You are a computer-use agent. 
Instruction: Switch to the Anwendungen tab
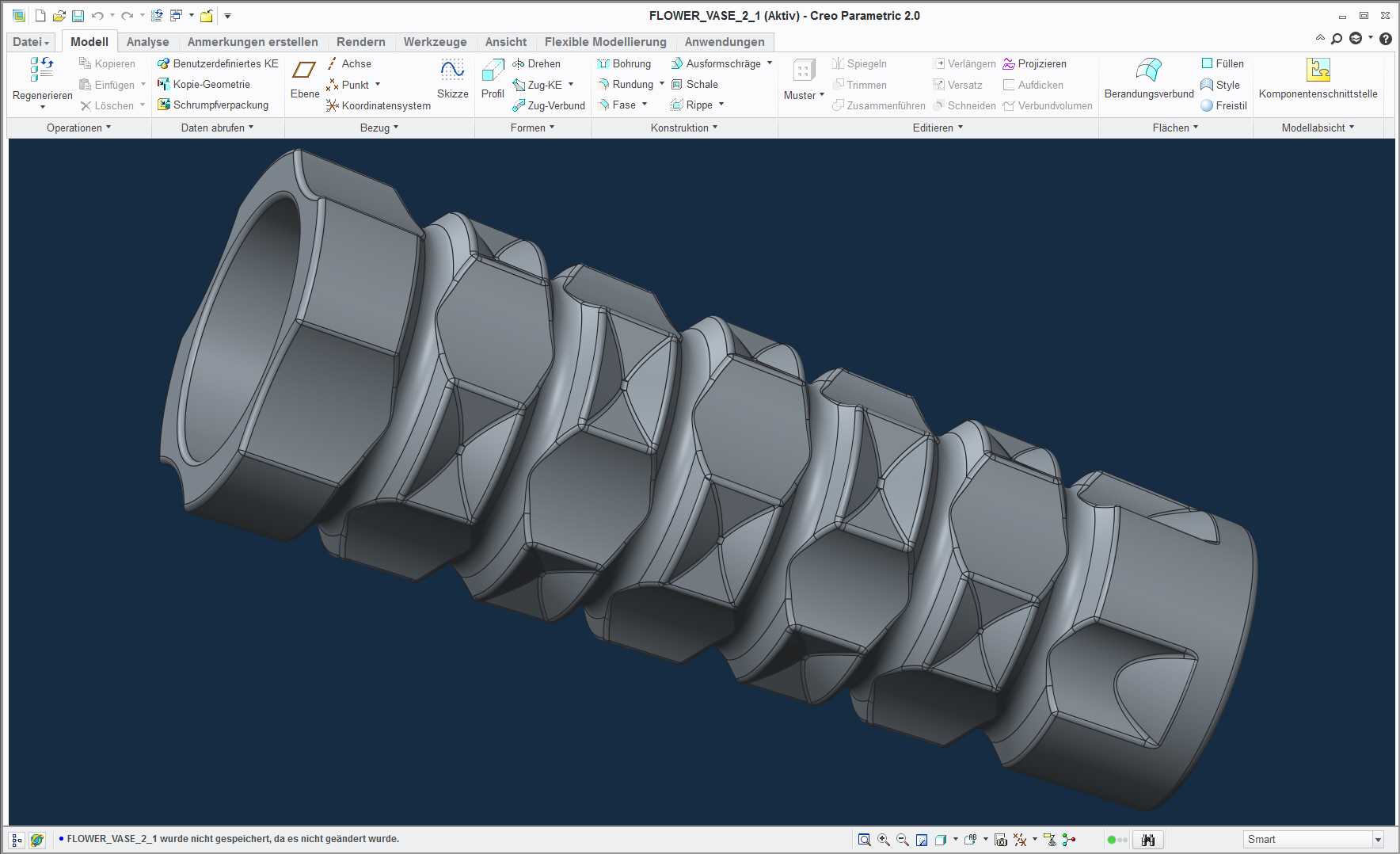click(x=725, y=42)
